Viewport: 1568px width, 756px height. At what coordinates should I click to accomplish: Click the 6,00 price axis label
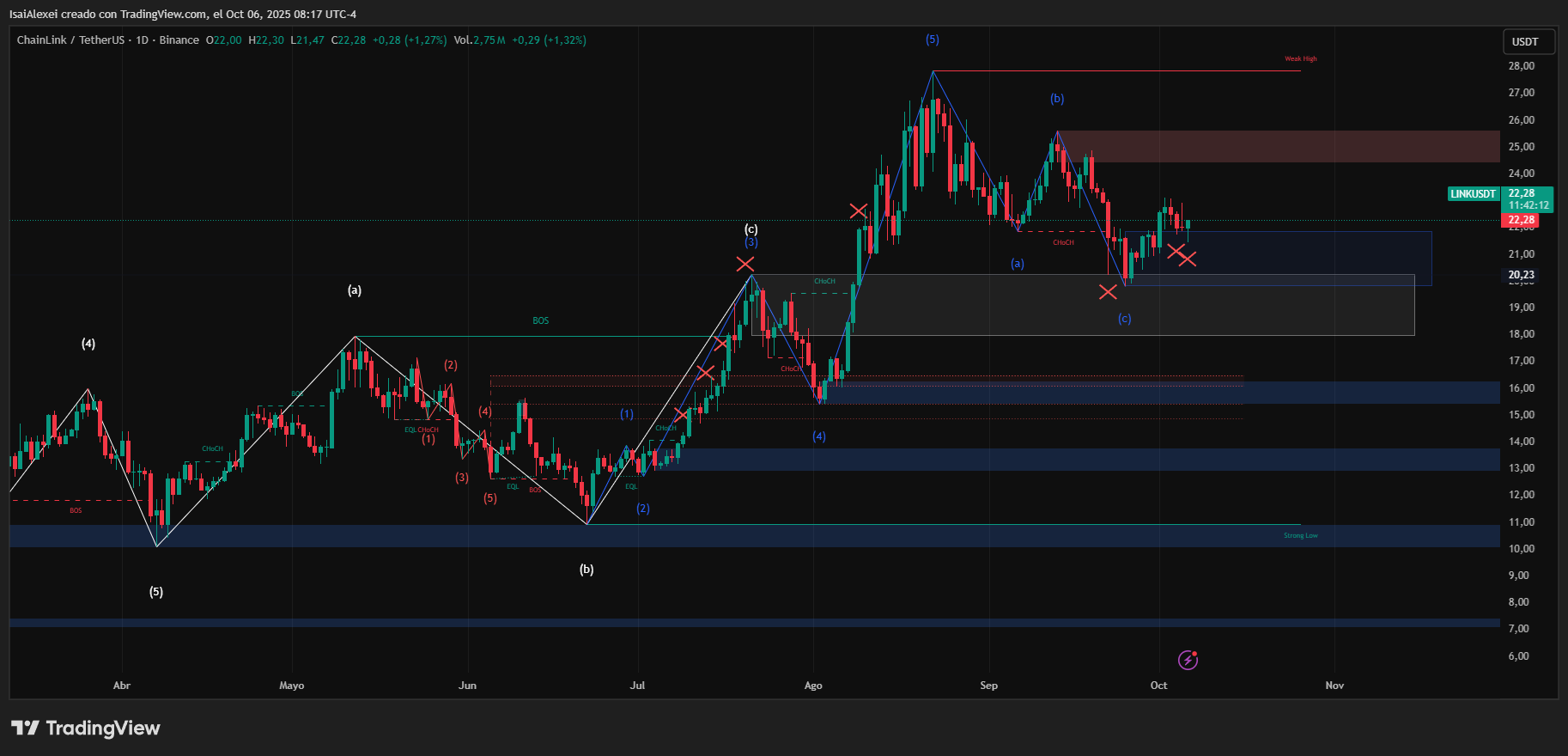point(1519,656)
